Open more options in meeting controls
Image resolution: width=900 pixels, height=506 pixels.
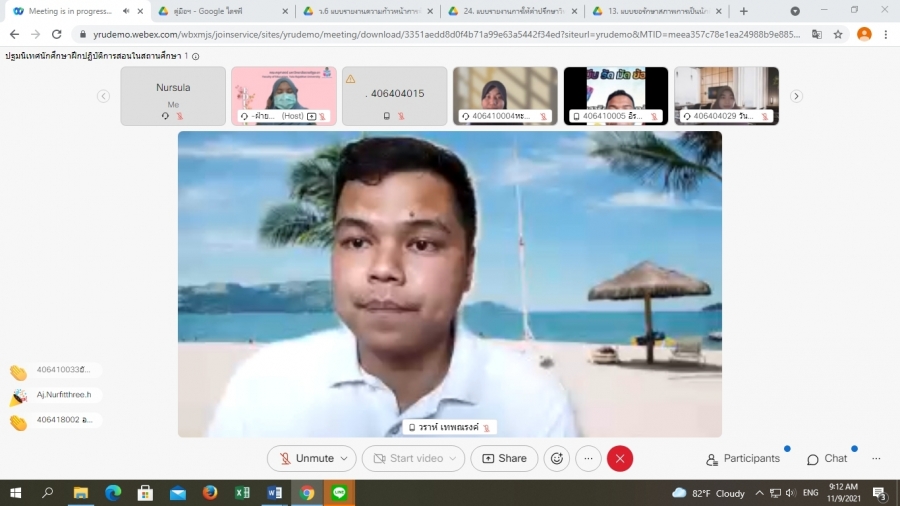pos(588,458)
